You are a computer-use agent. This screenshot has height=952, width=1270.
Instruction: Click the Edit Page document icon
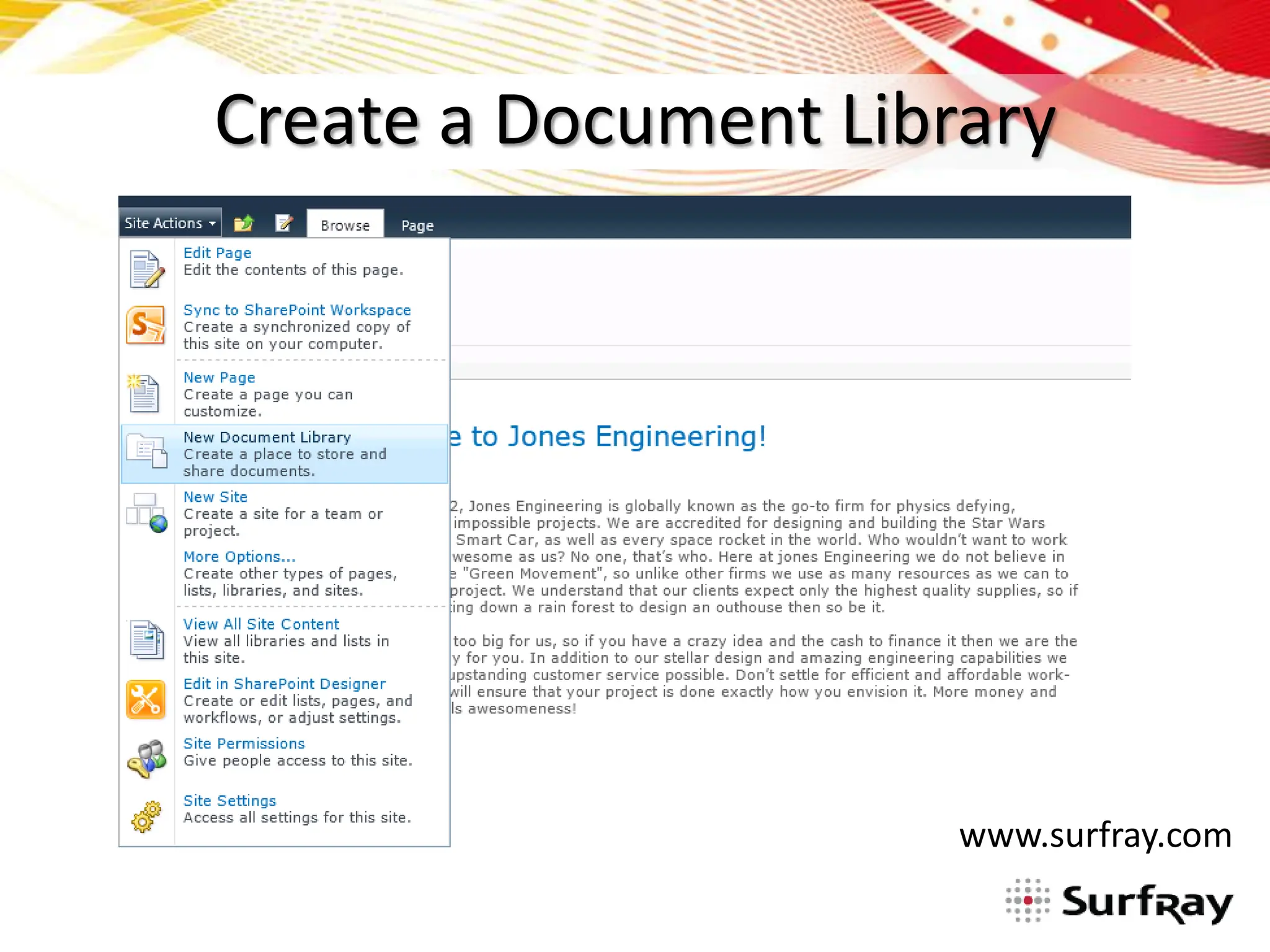click(x=147, y=270)
